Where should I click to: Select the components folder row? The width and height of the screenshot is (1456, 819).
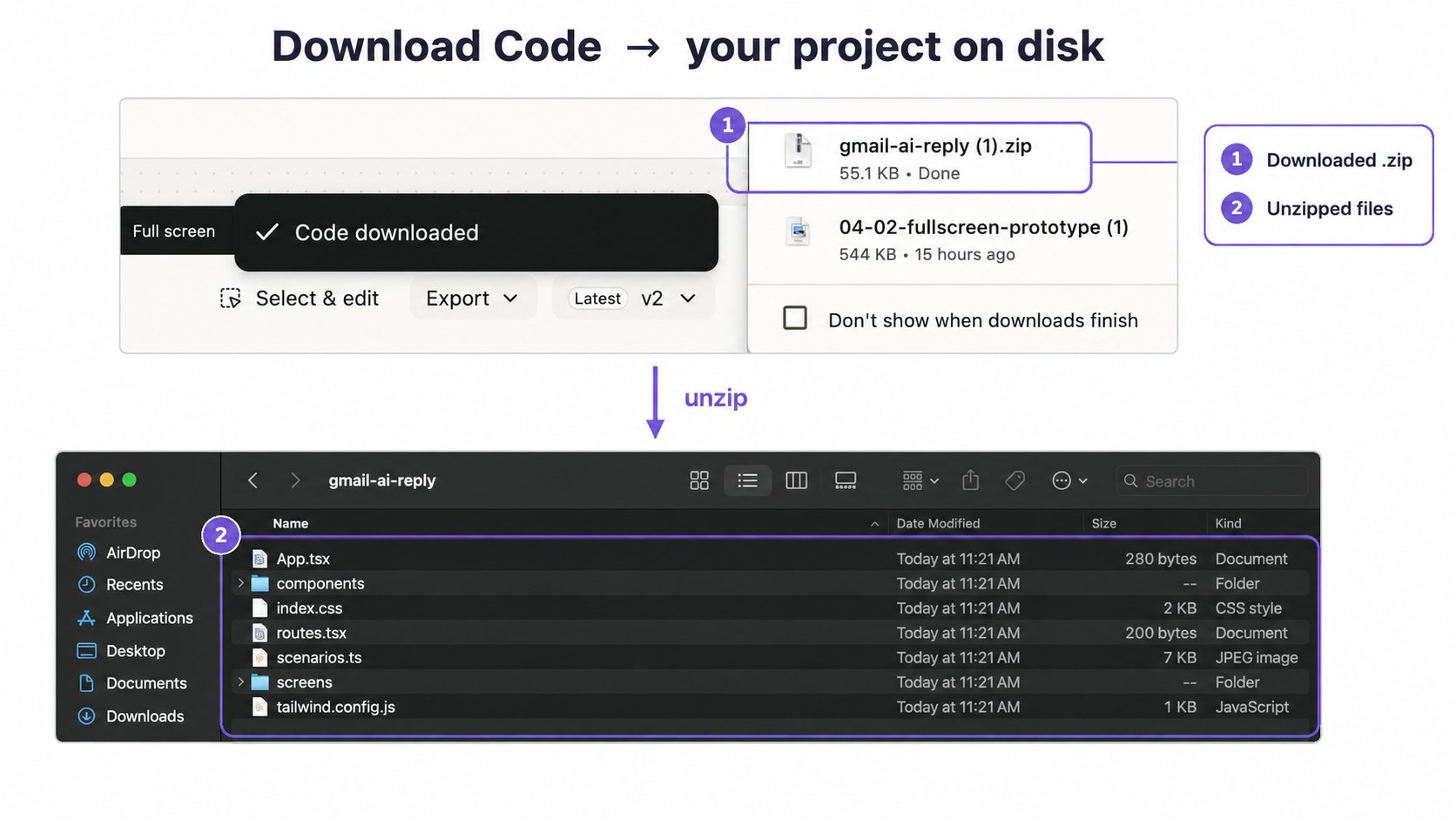click(772, 583)
